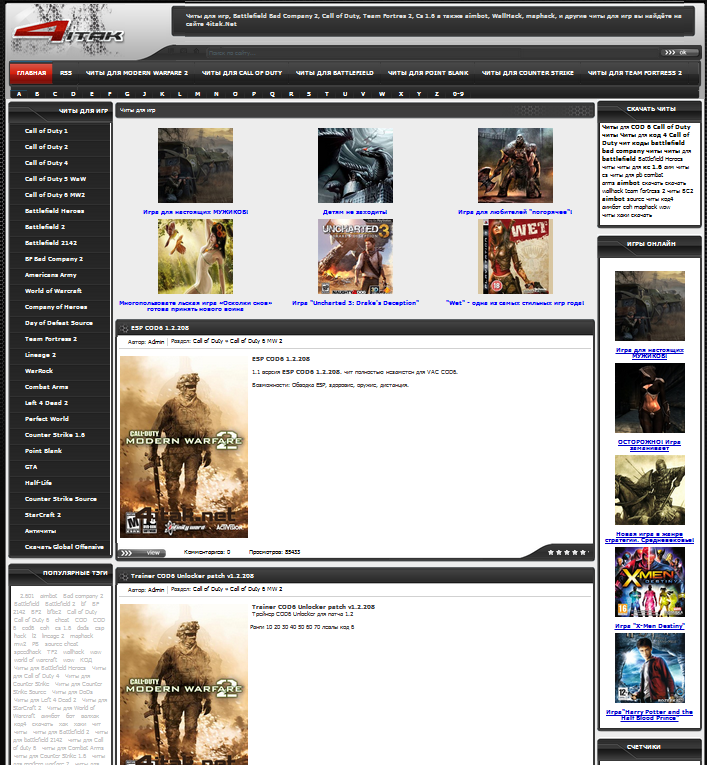
Task: Open Новая игра в жанре стратегии link
Action: (x=649, y=537)
